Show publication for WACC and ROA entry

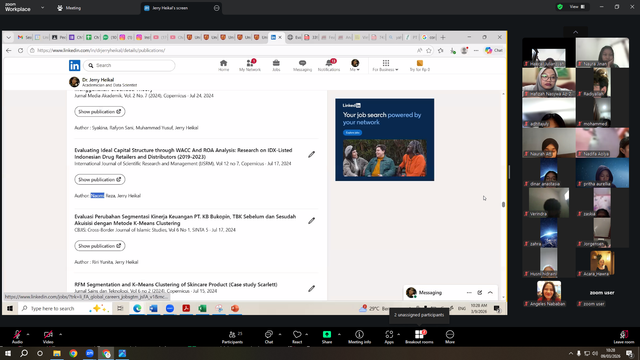click(100, 180)
